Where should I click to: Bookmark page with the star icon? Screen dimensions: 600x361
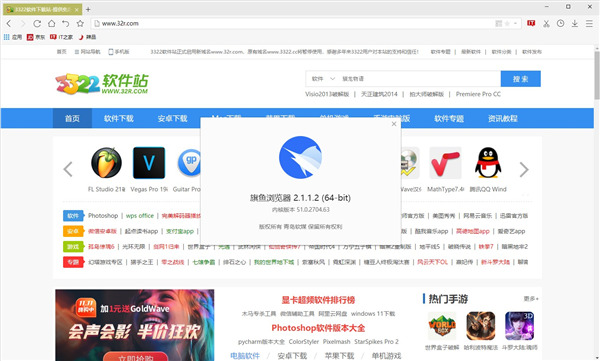pyautogui.click(x=80, y=23)
